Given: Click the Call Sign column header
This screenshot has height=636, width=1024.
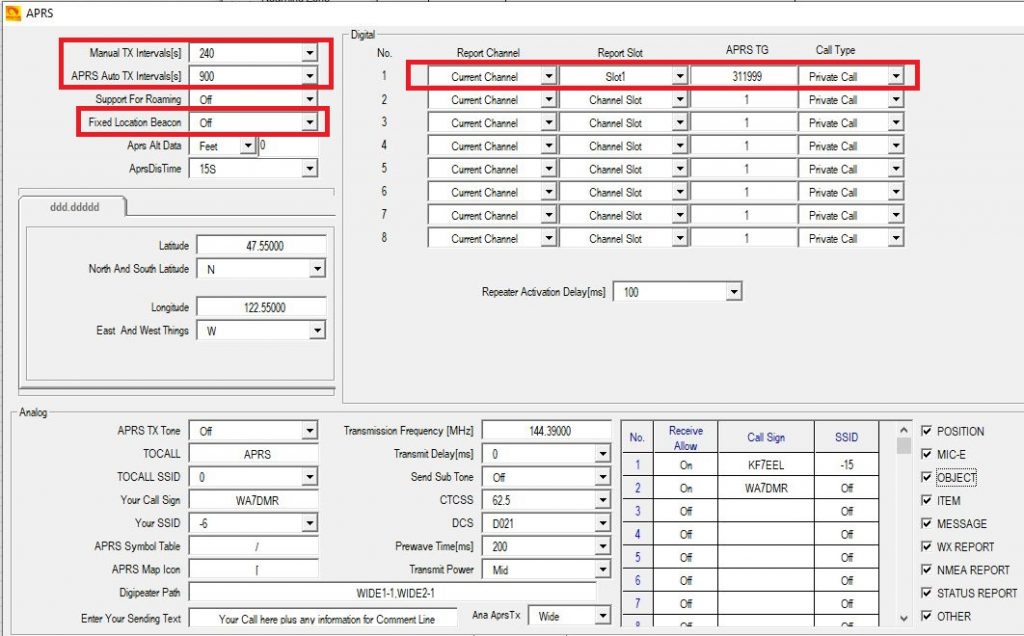Looking at the screenshot, I should [x=766, y=437].
